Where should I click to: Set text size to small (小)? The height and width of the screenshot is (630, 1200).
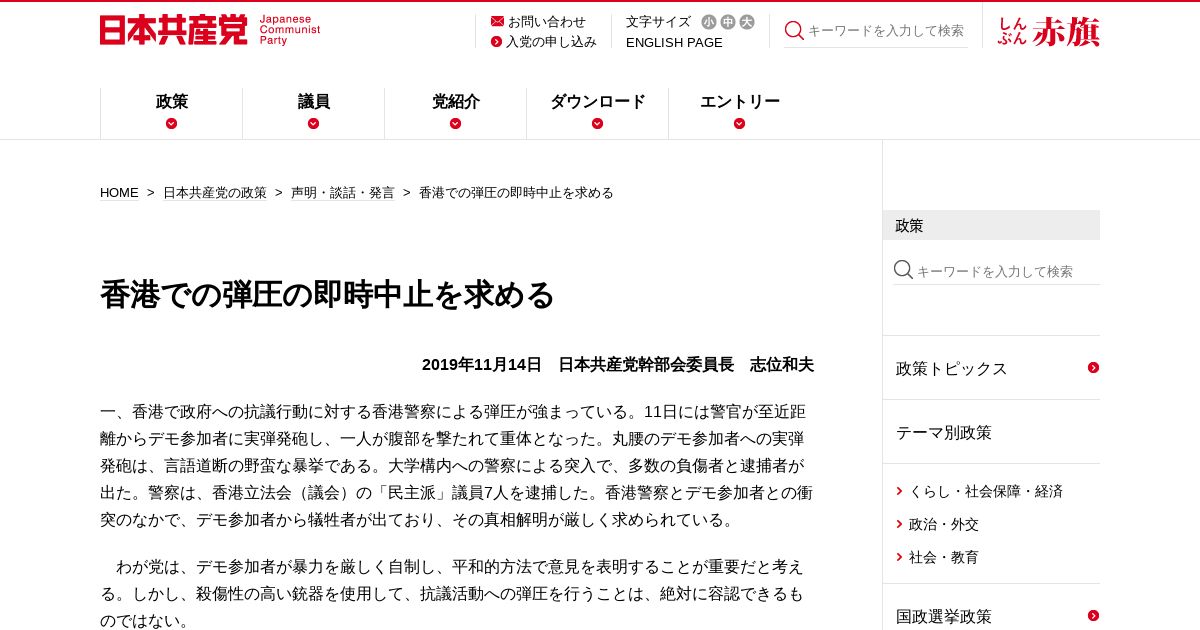point(709,22)
